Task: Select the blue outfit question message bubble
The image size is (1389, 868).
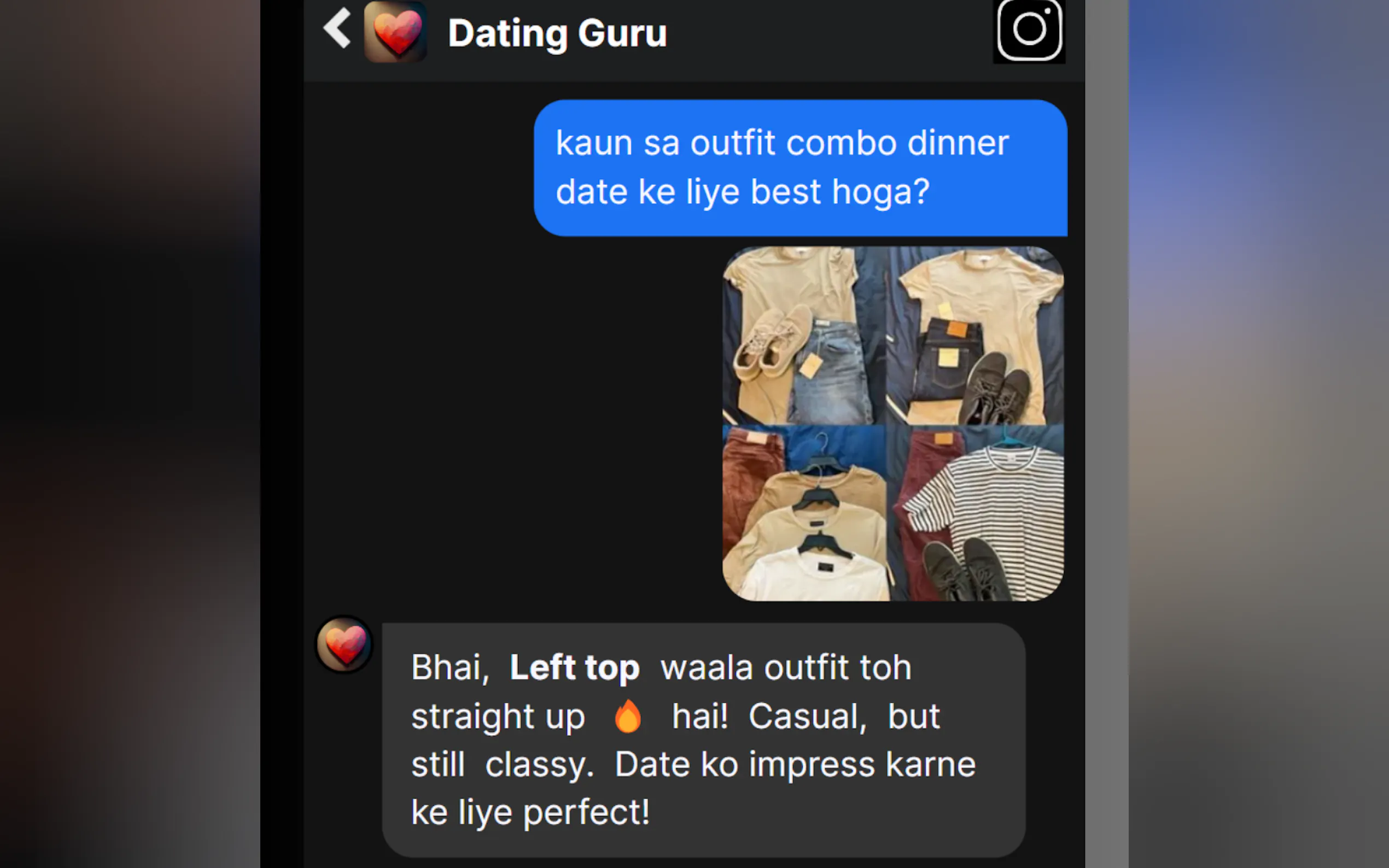Action: click(801, 168)
